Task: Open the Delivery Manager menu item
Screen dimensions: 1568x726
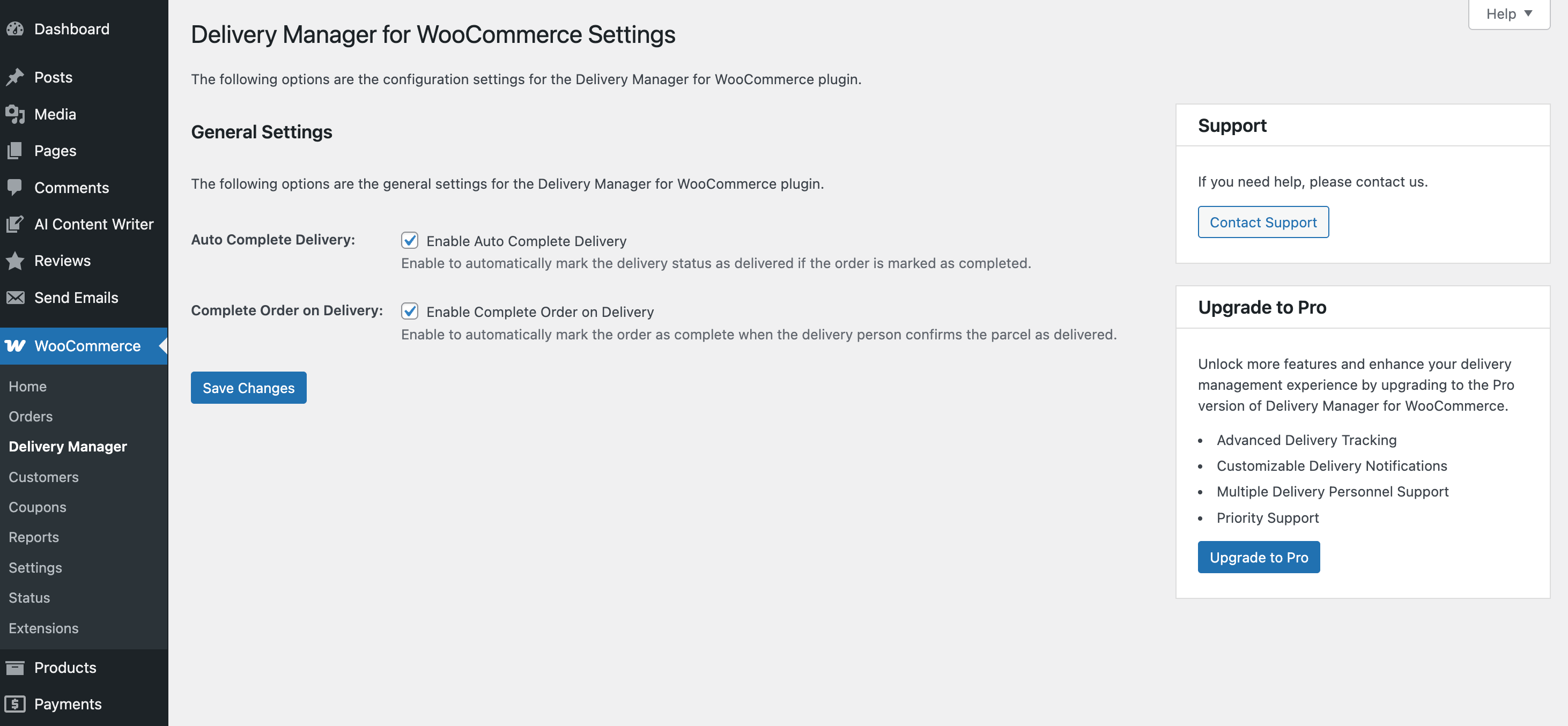Action: tap(68, 446)
